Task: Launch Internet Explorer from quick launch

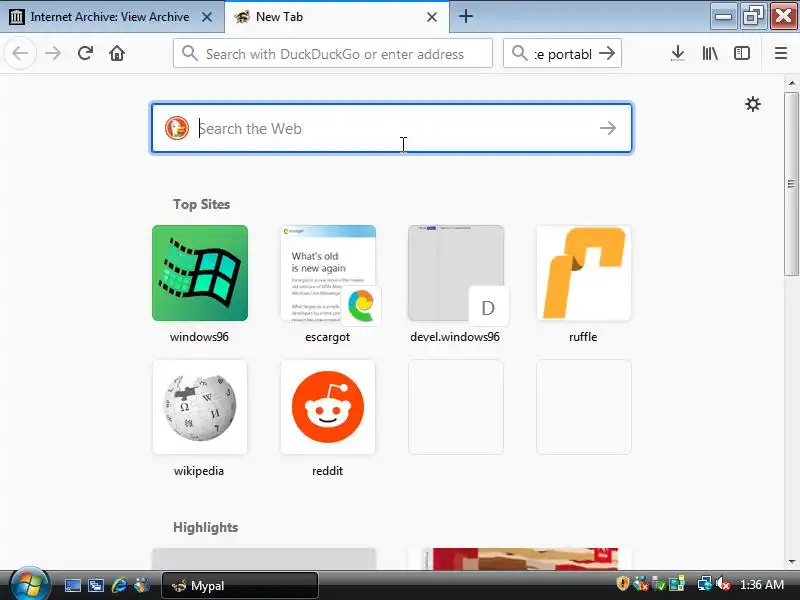Action: [x=119, y=585]
